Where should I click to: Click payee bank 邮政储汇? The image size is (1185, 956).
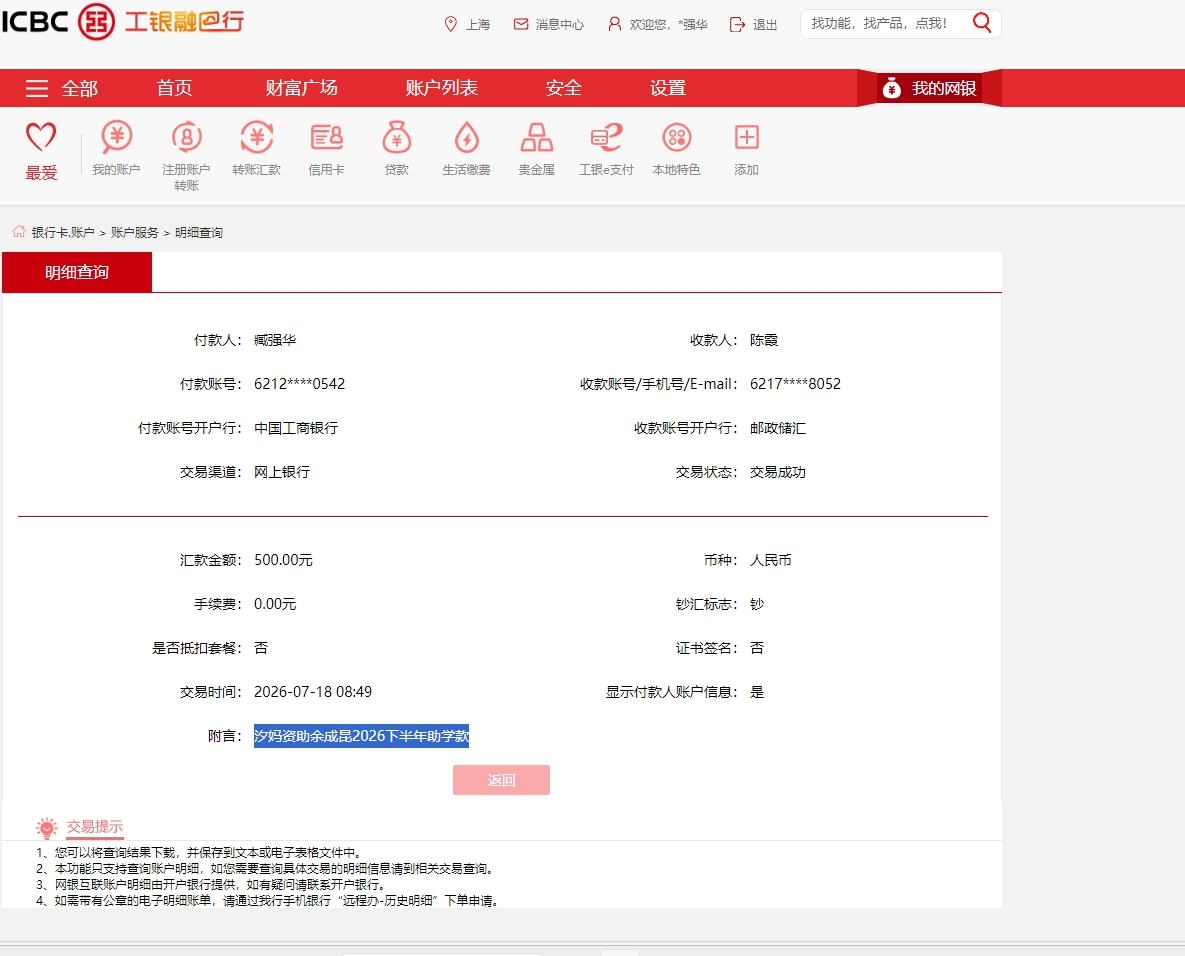[x=778, y=428]
